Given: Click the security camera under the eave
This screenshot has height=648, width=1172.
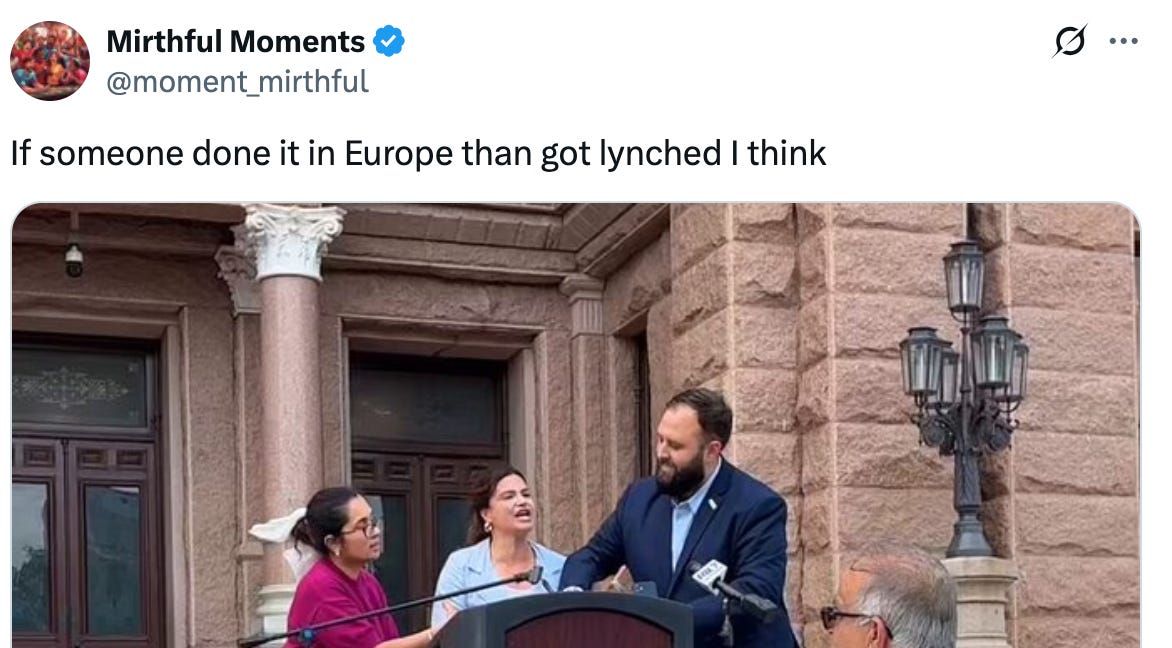Looking at the screenshot, I should pyautogui.click(x=73, y=256).
